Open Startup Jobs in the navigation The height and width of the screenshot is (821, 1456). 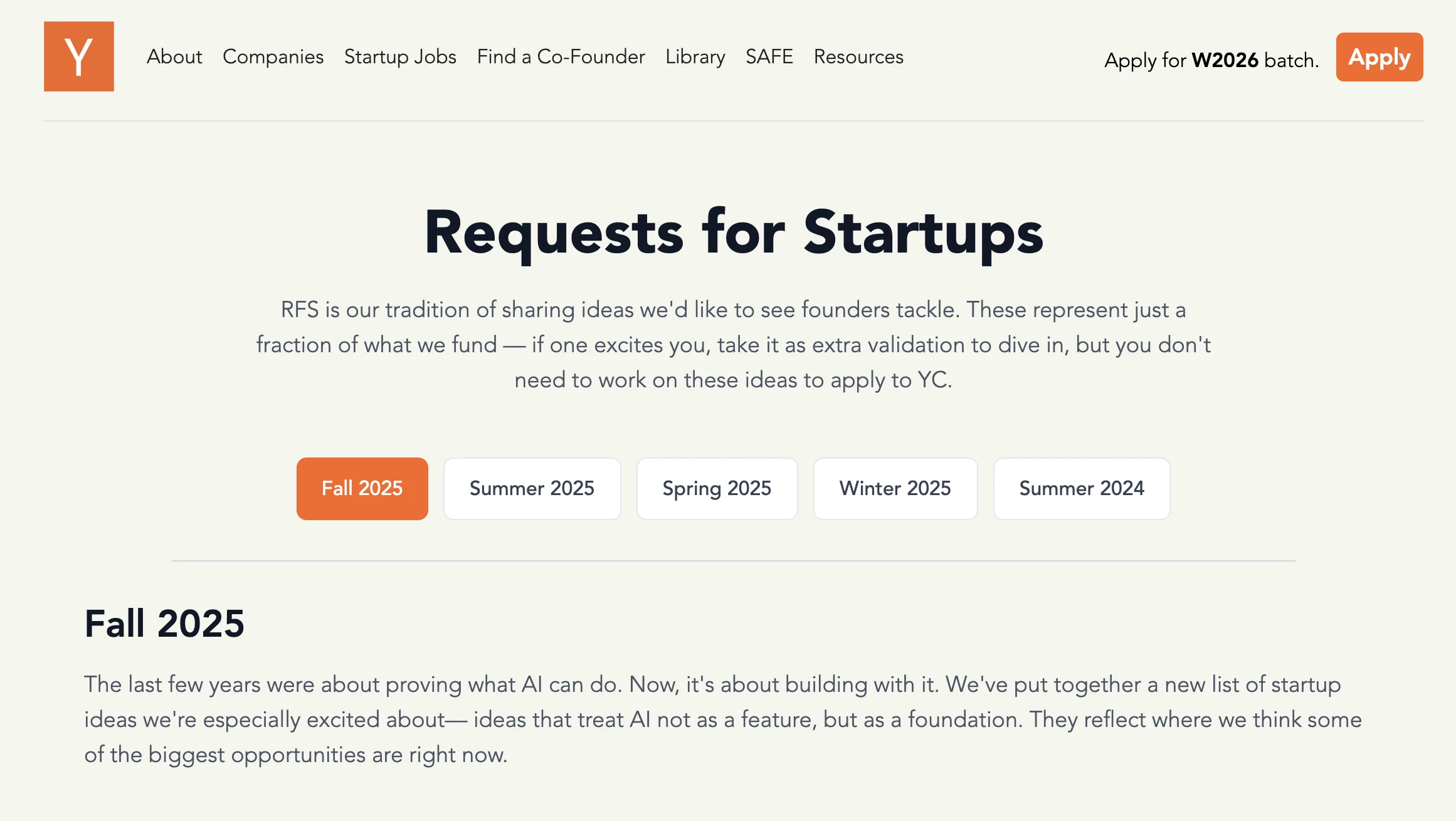400,57
